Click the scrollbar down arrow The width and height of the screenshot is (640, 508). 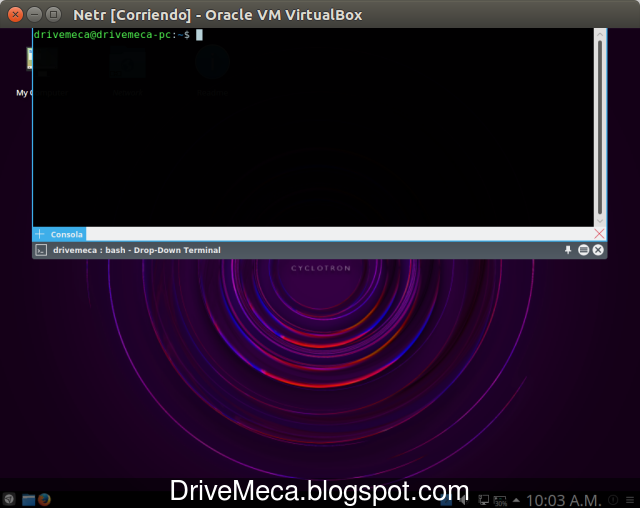click(x=600, y=221)
